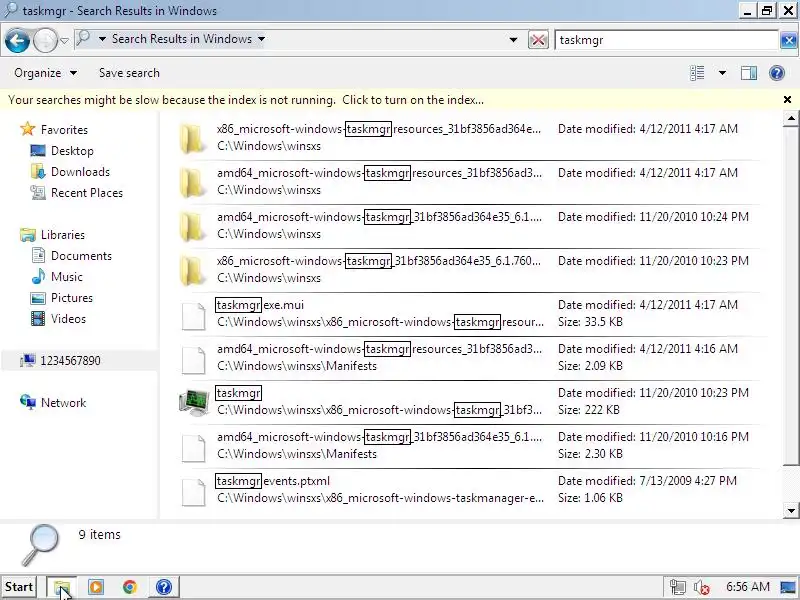Dismiss the yellow index notification bar
Viewport: 800px width, 600px height.
click(x=787, y=100)
